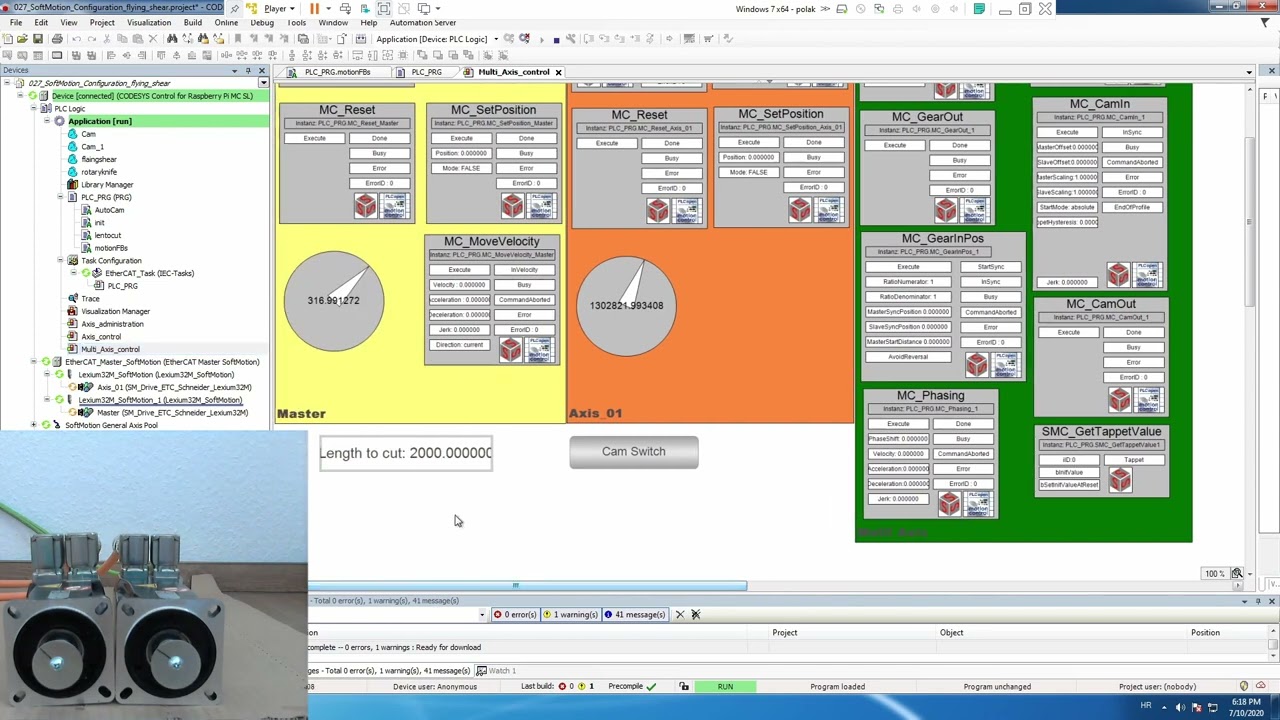Viewport: 1280px width, 720px height.
Task: Click the MC_CamIn function block cube icon
Action: pyautogui.click(x=1117, y=274)
